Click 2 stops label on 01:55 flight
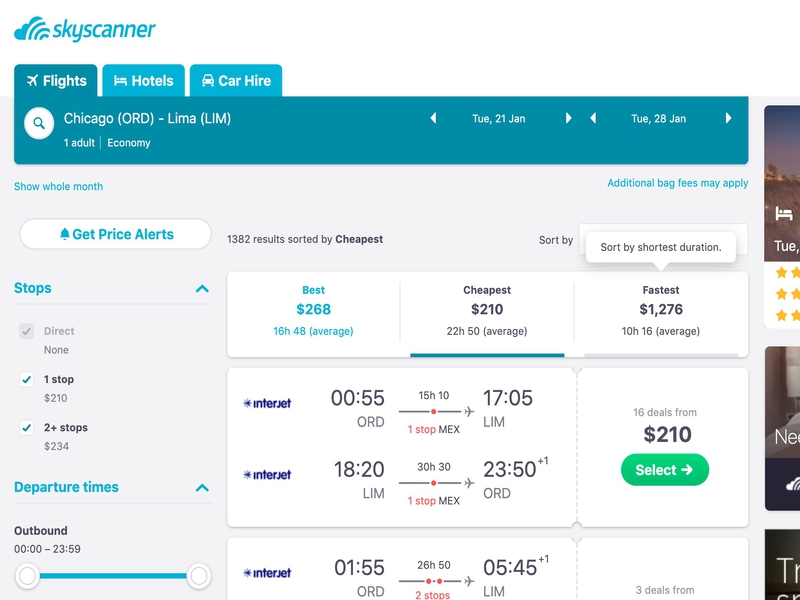Image resolution: width=800 pixels, height=600 pixels. pos(433,595)
